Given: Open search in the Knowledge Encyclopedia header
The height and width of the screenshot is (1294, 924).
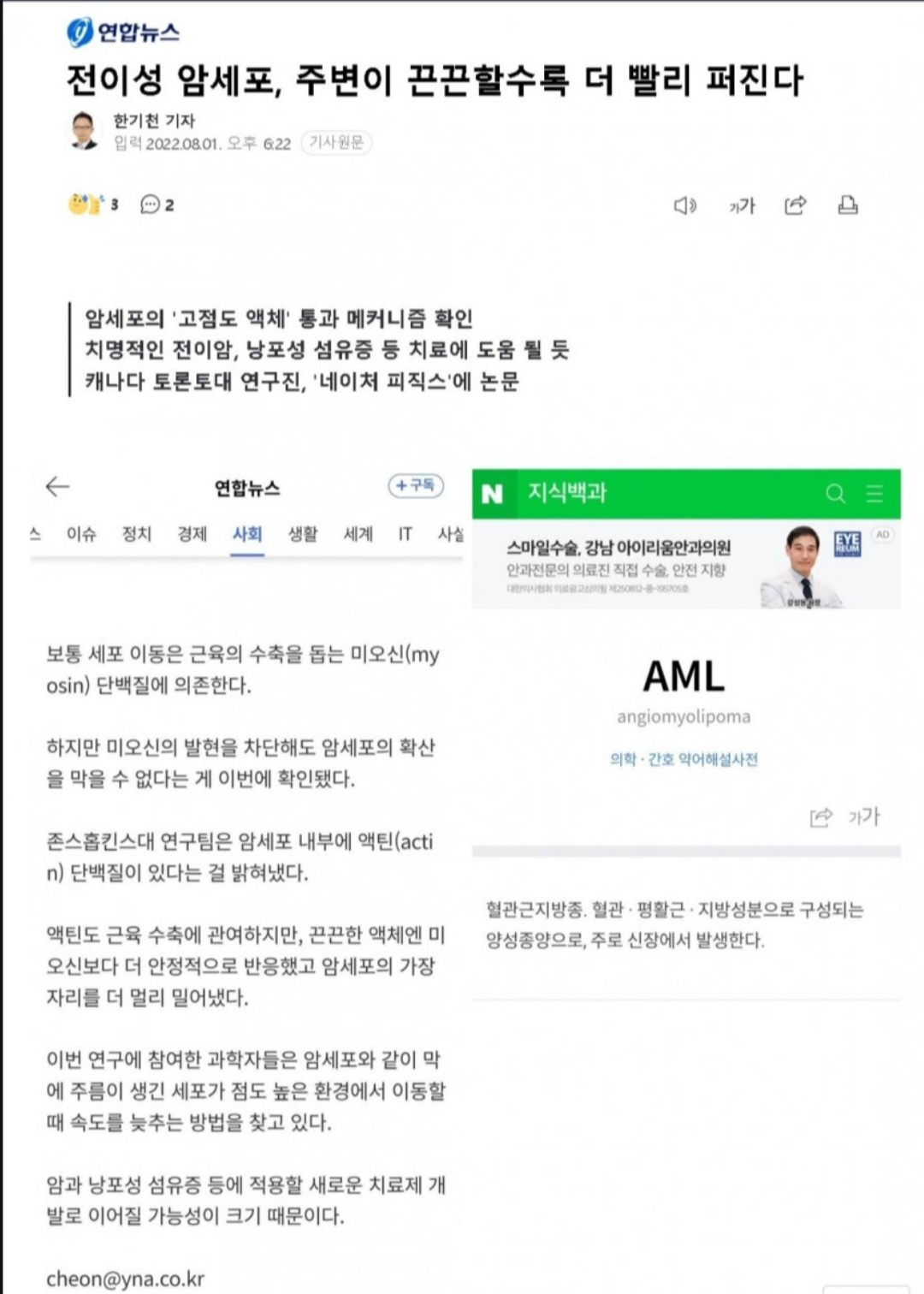Looking at the screenshot, I should [835, 494].
